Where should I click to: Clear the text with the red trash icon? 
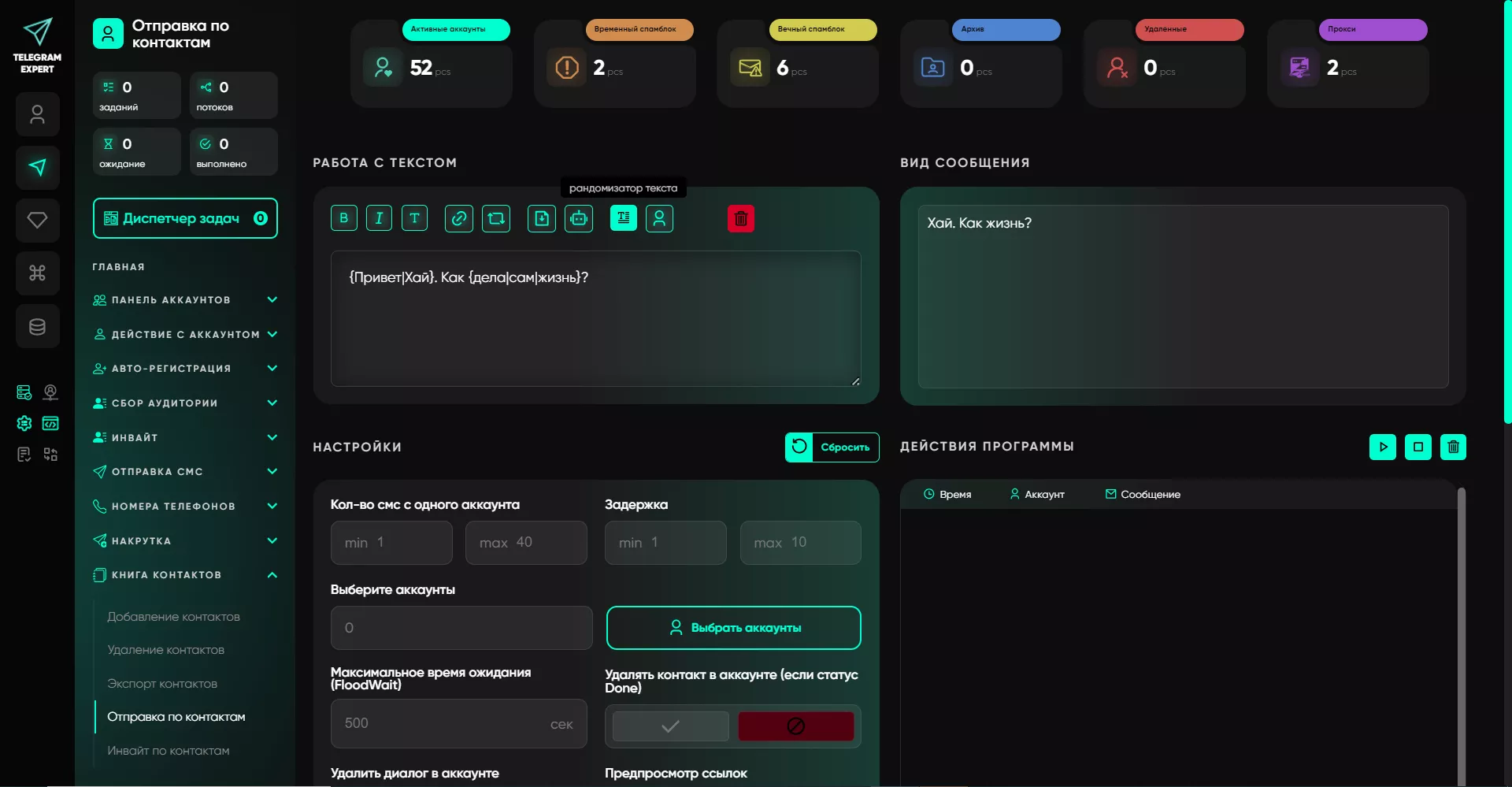click(741, 218)
